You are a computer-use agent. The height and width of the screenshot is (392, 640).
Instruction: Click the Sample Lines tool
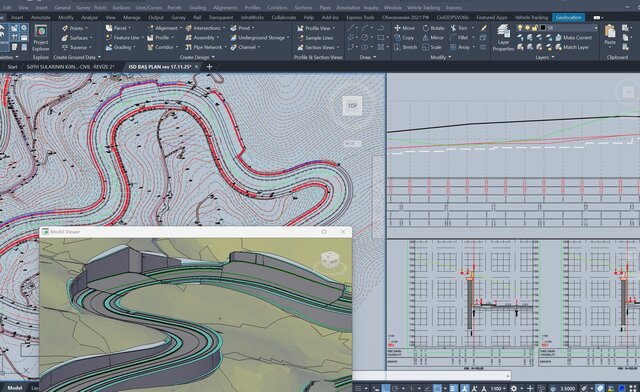[x=315, y=38]
